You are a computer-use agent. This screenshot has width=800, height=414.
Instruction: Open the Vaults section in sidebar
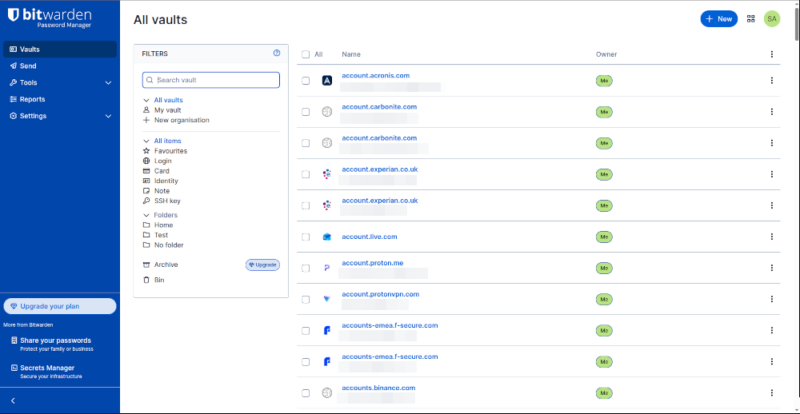point(60,50)
